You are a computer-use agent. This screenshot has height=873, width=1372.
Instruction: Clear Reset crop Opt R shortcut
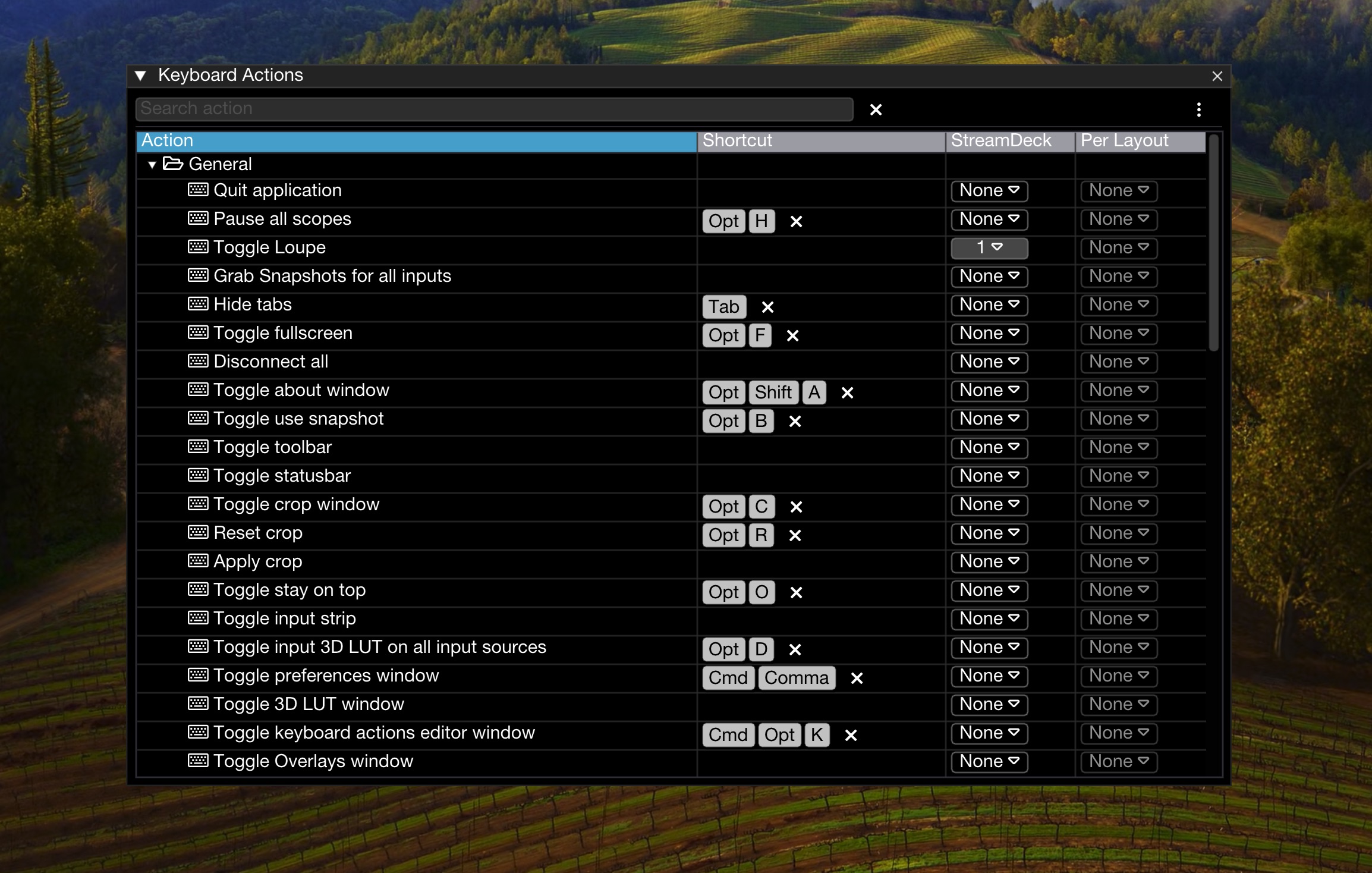(795, 535)
